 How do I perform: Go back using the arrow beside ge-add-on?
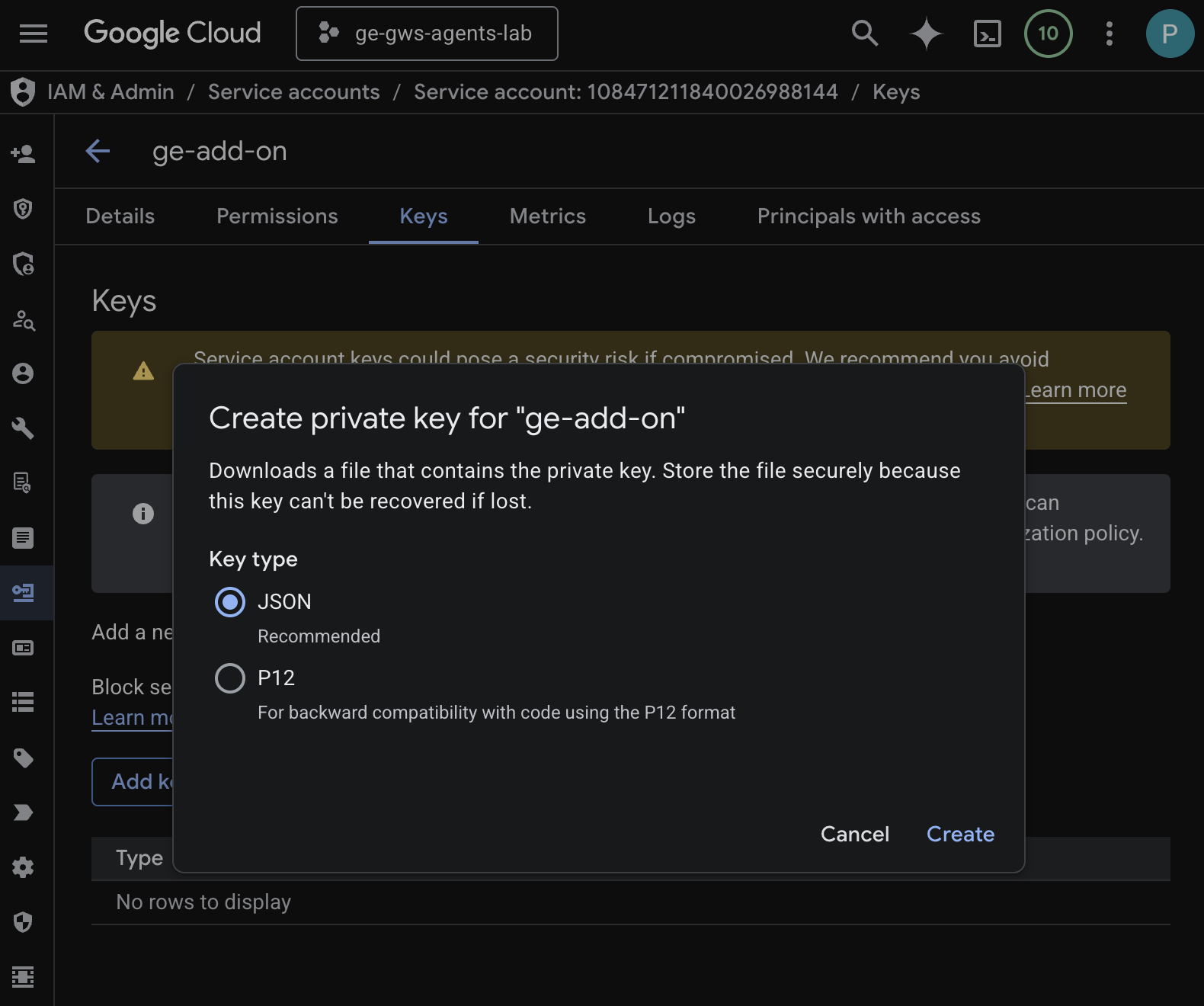[98, 151]
